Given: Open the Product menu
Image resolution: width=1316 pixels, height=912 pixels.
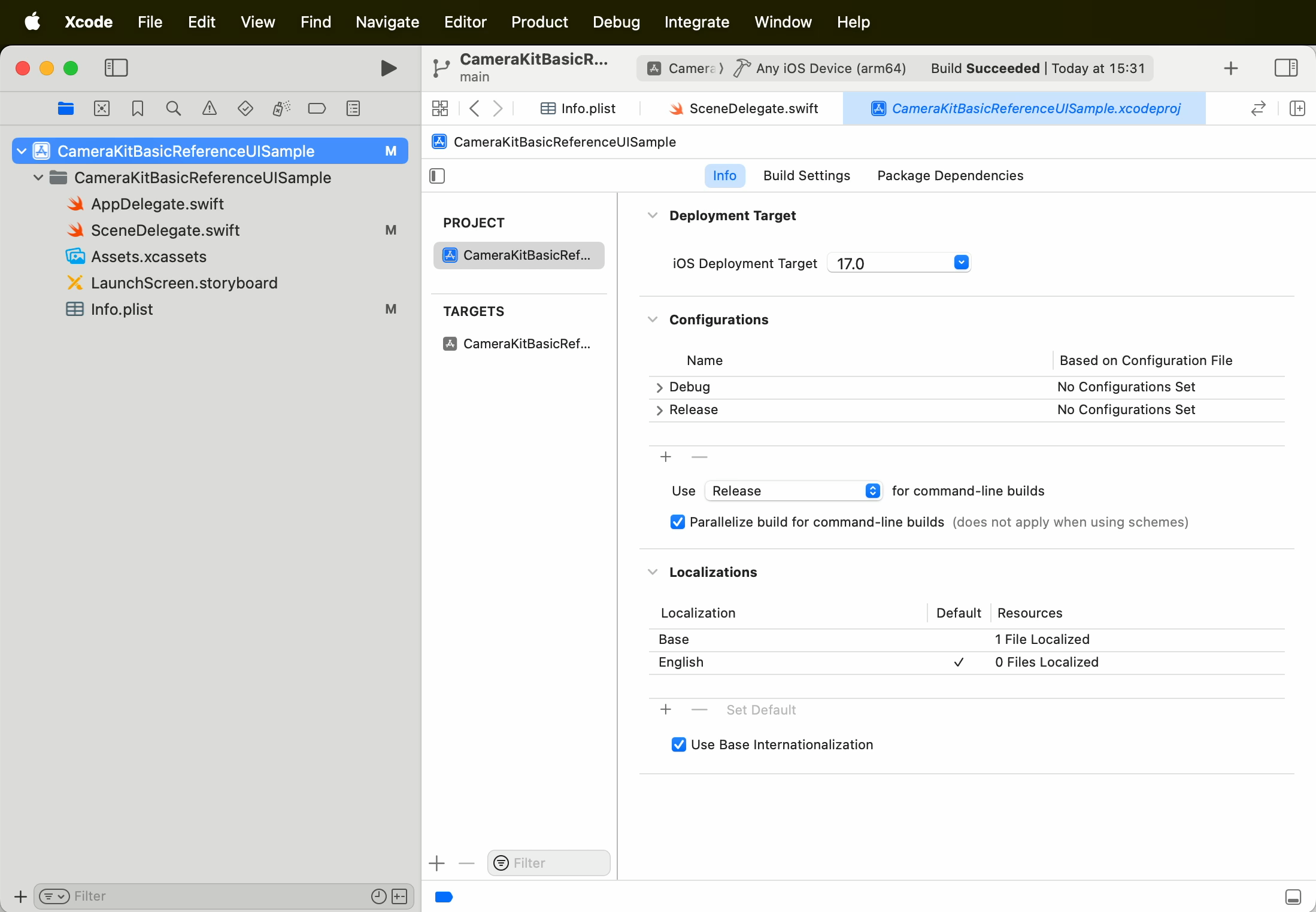Looking at the screenshot, I should pos(539,22).
